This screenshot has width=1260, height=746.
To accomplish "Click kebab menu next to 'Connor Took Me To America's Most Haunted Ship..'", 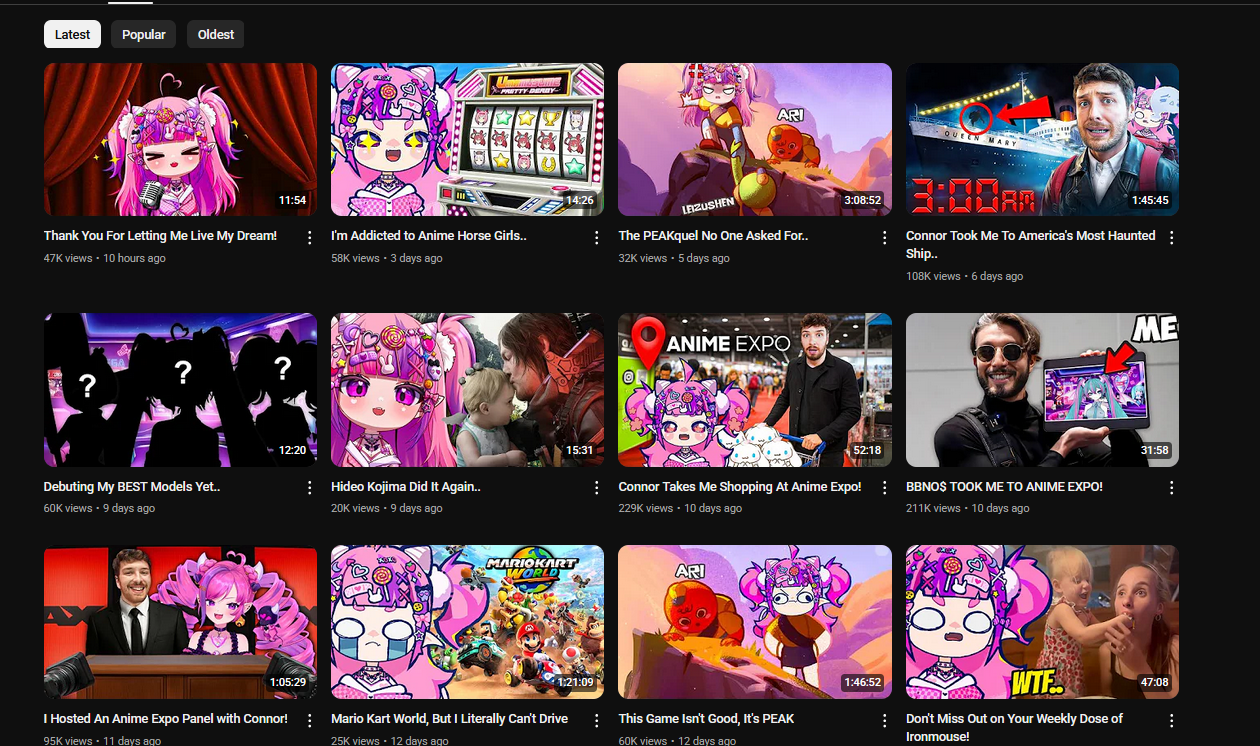I will [1172, 238].
